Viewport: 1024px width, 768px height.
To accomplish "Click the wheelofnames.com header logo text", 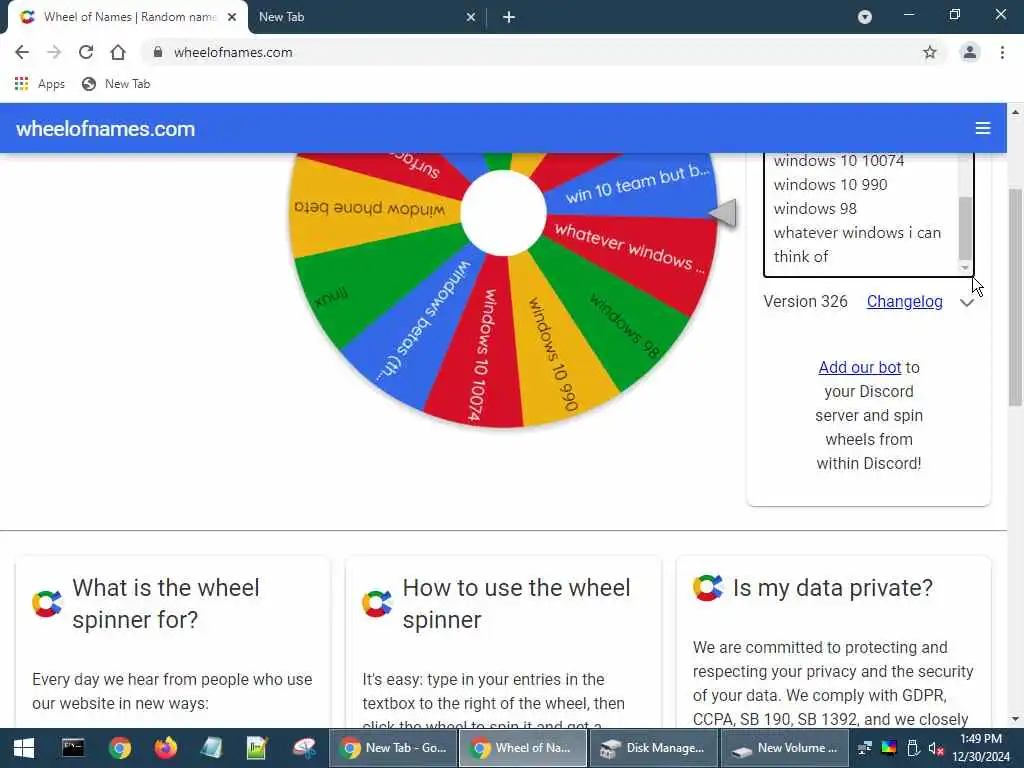I will (x=105, y=129).
